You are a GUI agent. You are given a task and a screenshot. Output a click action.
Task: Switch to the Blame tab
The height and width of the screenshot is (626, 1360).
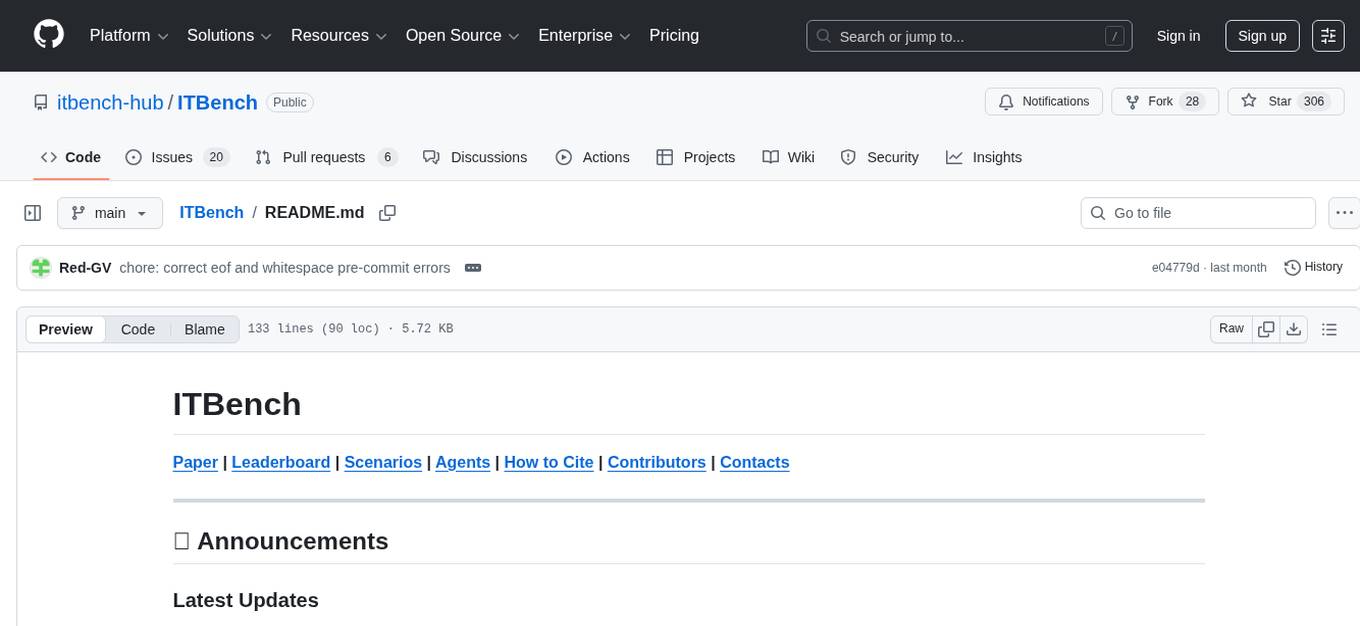click(204, 329)
